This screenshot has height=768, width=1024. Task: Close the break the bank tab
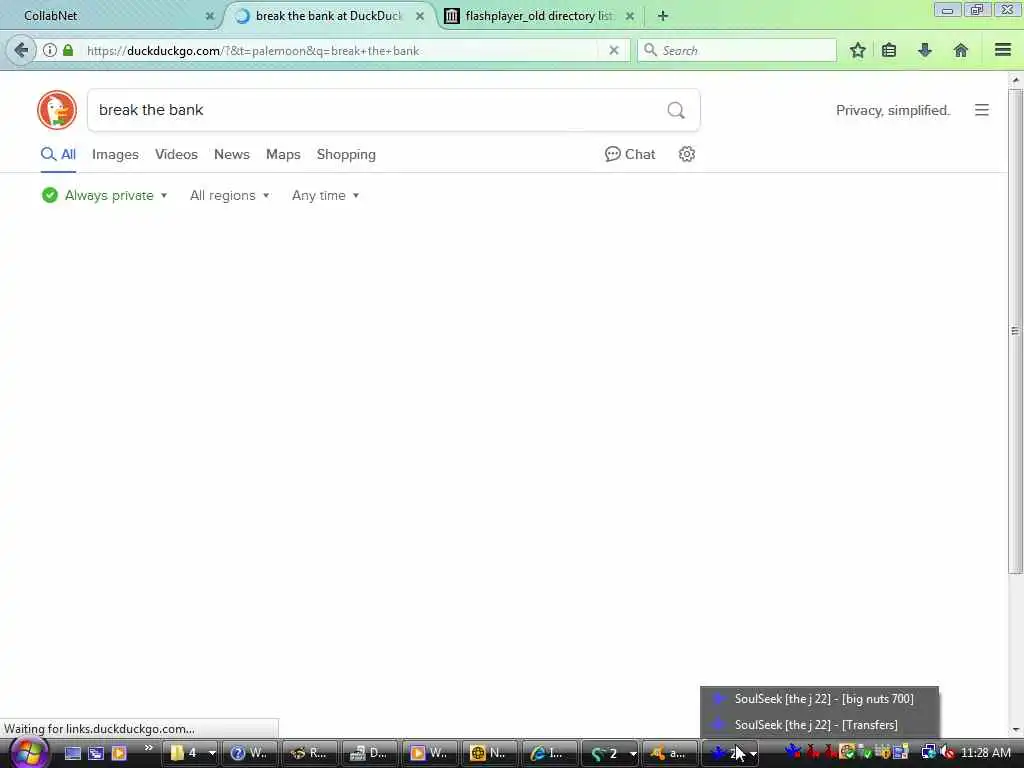pyautogui.click(x=420, y=16)
